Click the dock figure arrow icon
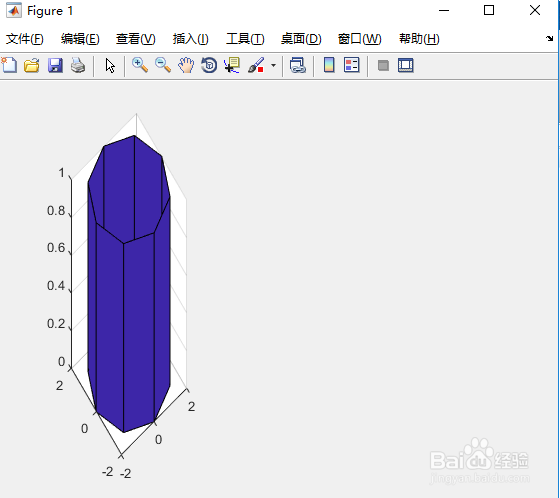The image size is (560, 498). [x=549, y=38]
